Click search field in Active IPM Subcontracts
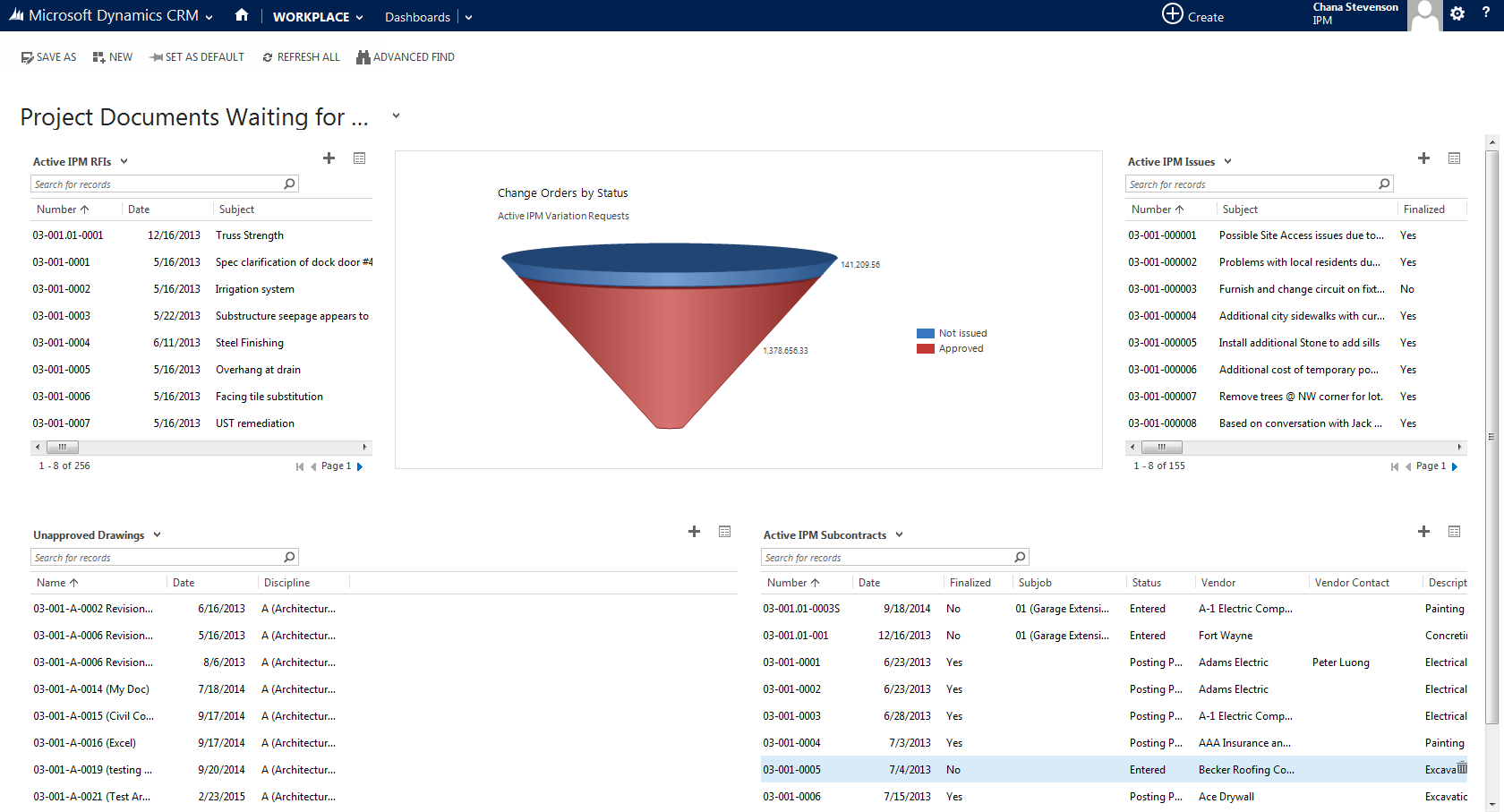Image resolution: width=1504 pixels, height=812 pixels. tap(886, 557)
